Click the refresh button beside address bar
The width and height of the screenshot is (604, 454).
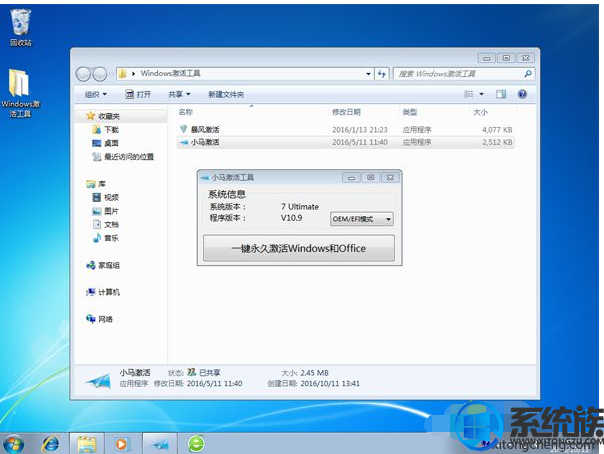382,74
